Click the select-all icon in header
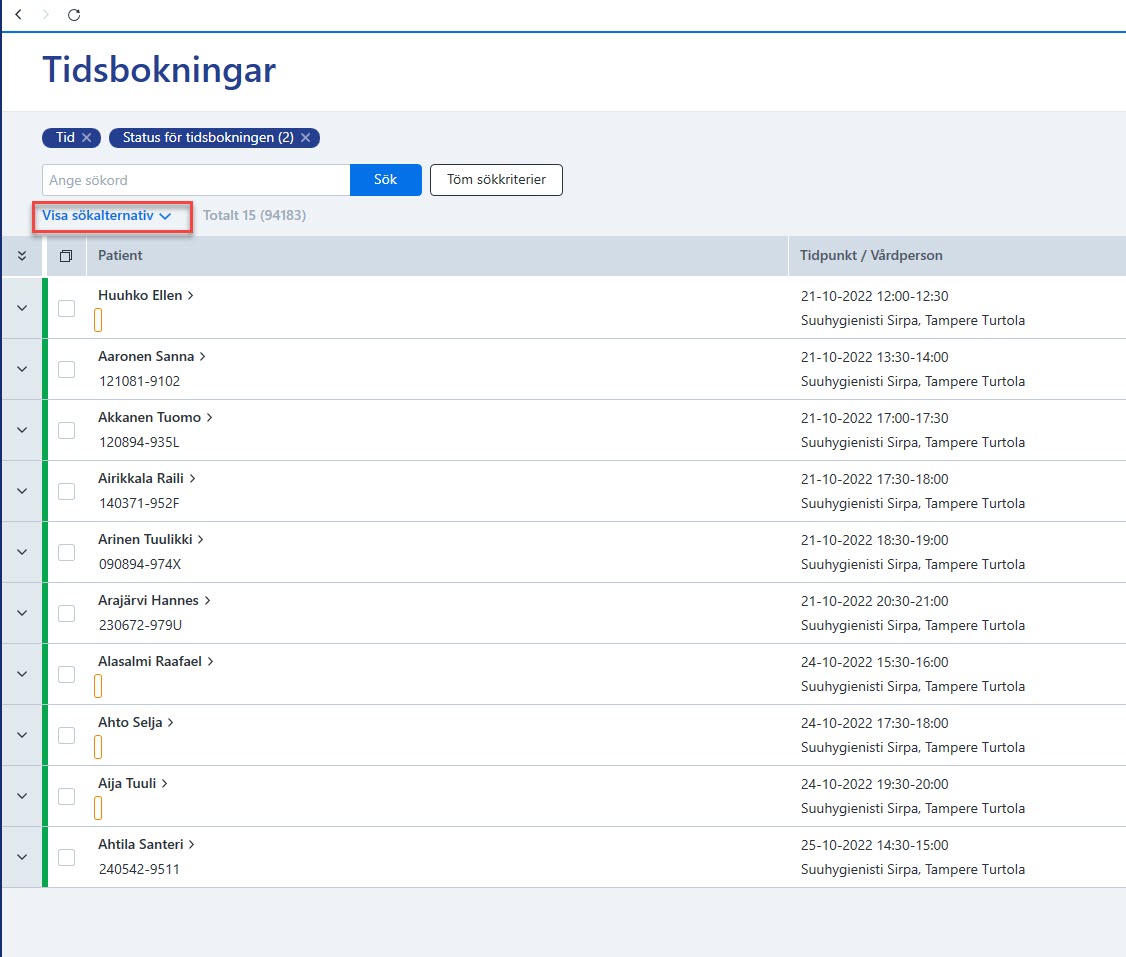 (66, 256)
